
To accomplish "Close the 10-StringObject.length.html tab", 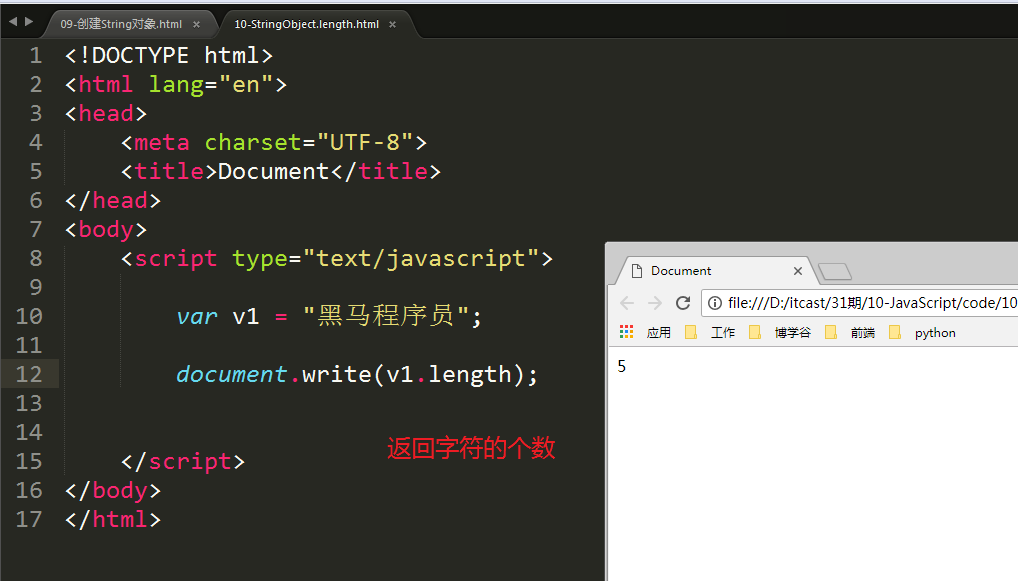I will 393,25.
